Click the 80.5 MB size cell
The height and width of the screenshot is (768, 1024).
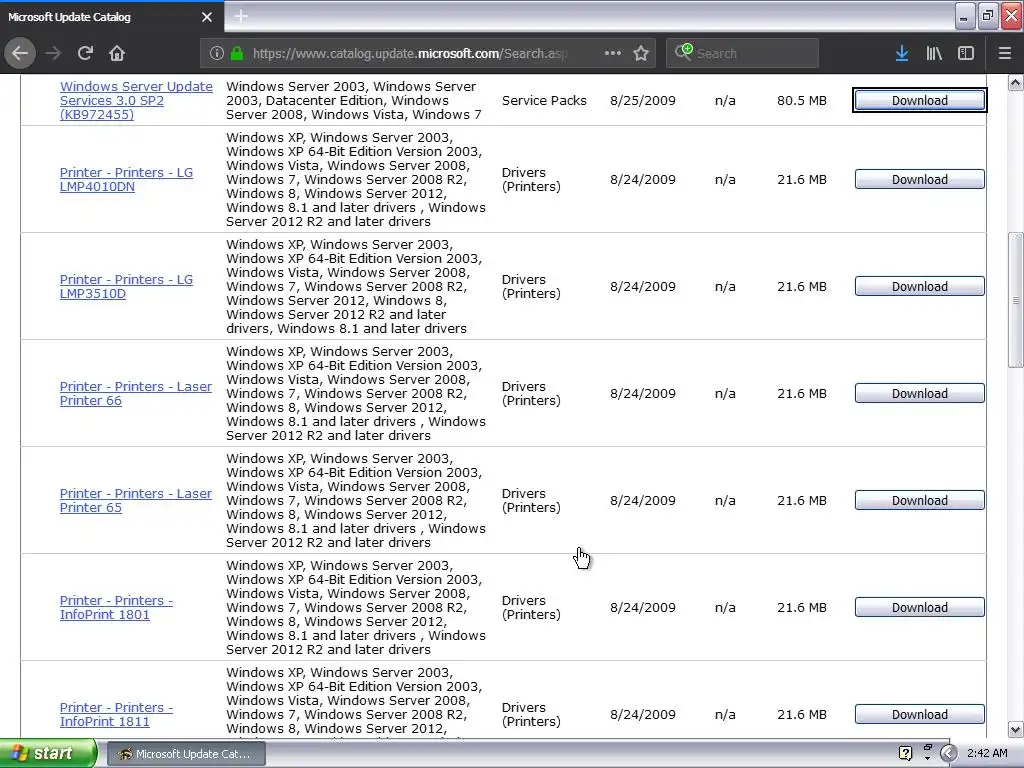(x=802, y=101)
